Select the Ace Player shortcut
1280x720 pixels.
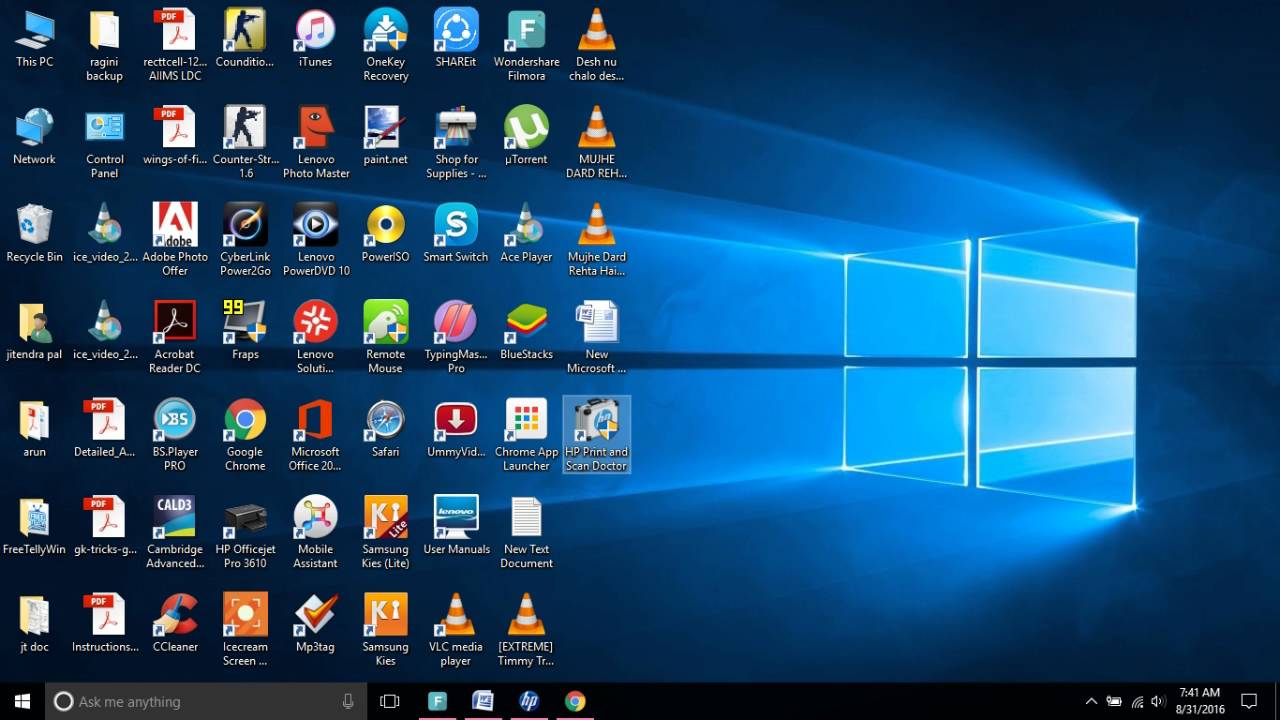pyautogui.click(x=526, y=234)
